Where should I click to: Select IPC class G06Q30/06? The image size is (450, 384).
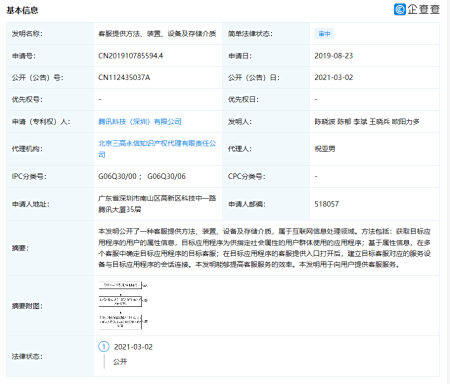[166, 176]
